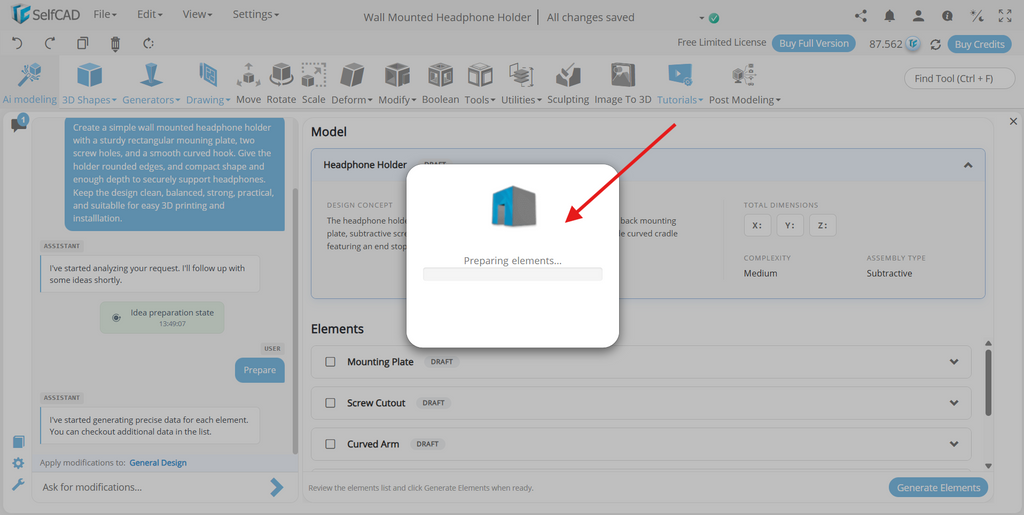Open the Drawing tools menu
This screenshot has width=1024, height=515.
(x=208, y=82)
